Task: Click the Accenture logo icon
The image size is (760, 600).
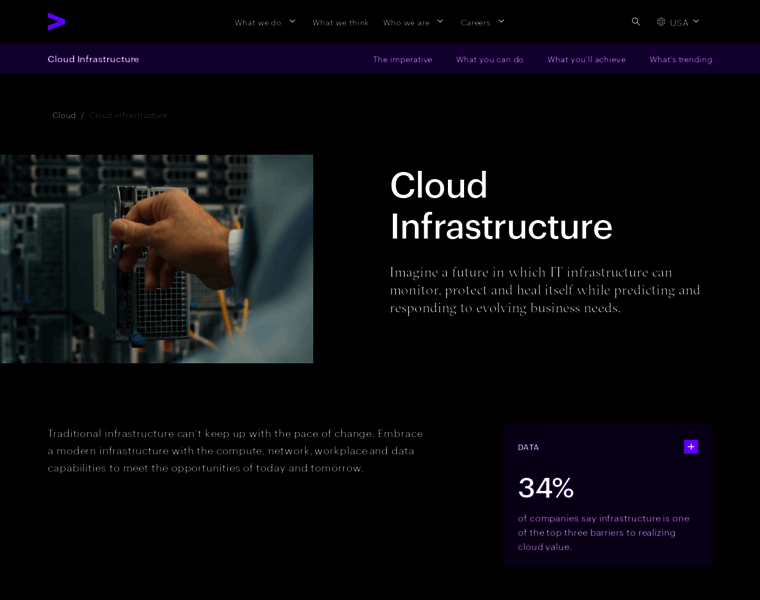Action: point(56,21)
